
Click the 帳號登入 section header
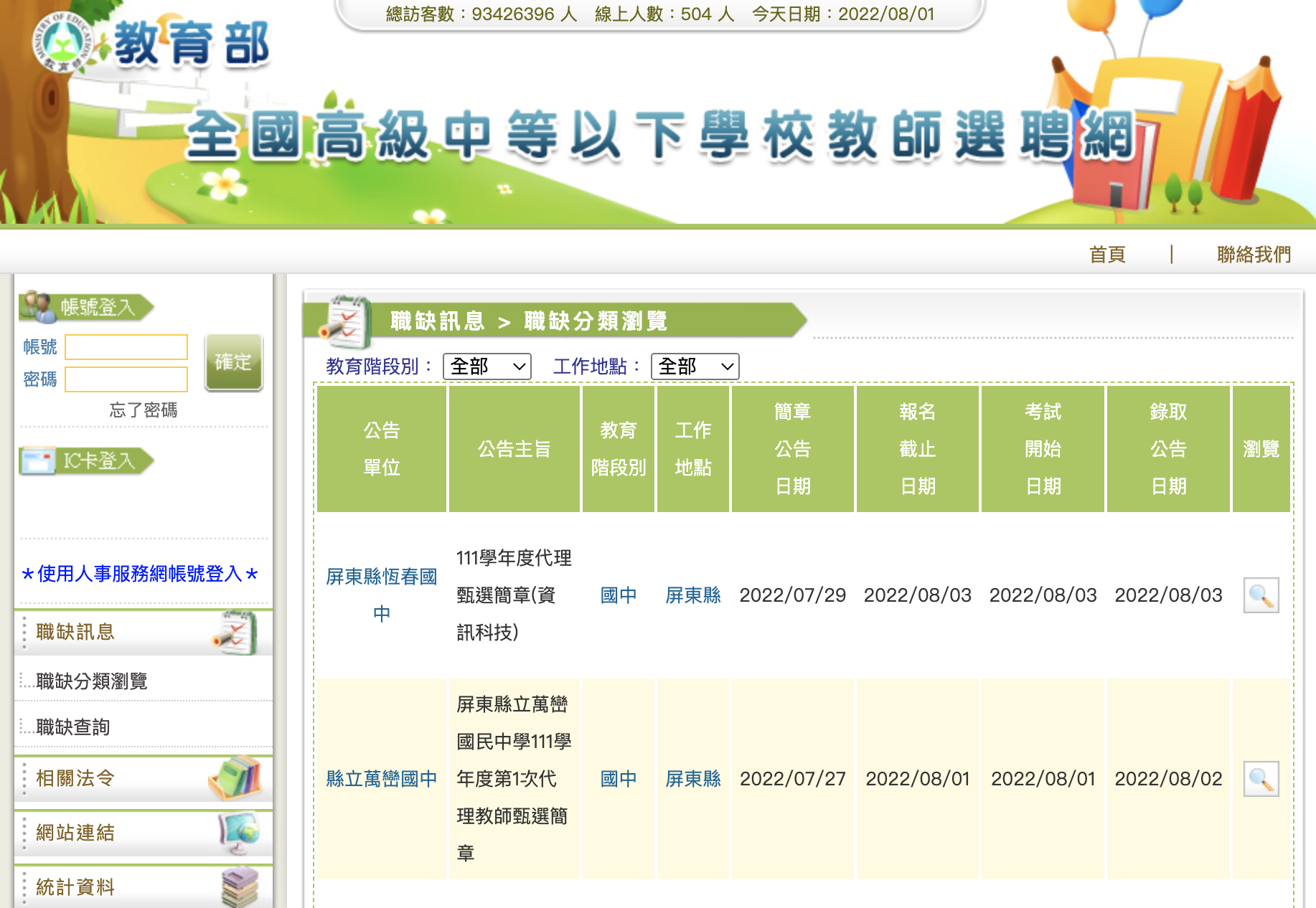[86, 307]
